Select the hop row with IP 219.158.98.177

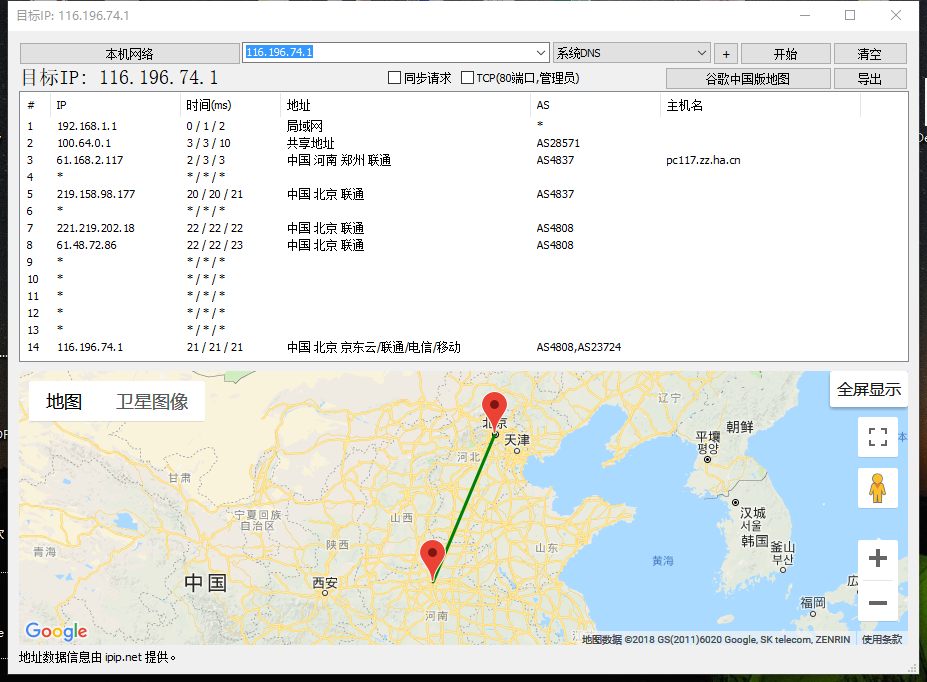(464, 194)
